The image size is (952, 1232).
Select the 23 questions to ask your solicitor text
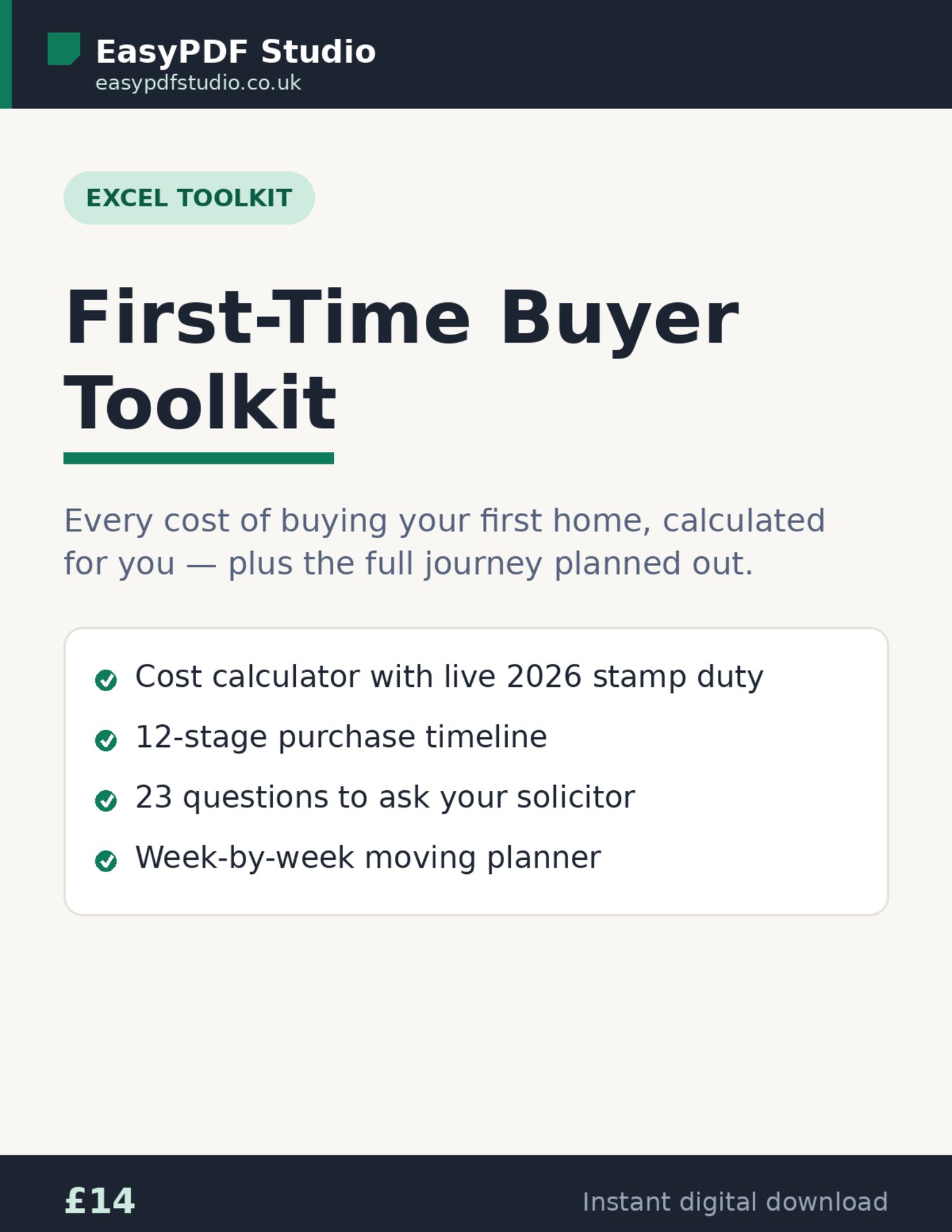(385, 797)
